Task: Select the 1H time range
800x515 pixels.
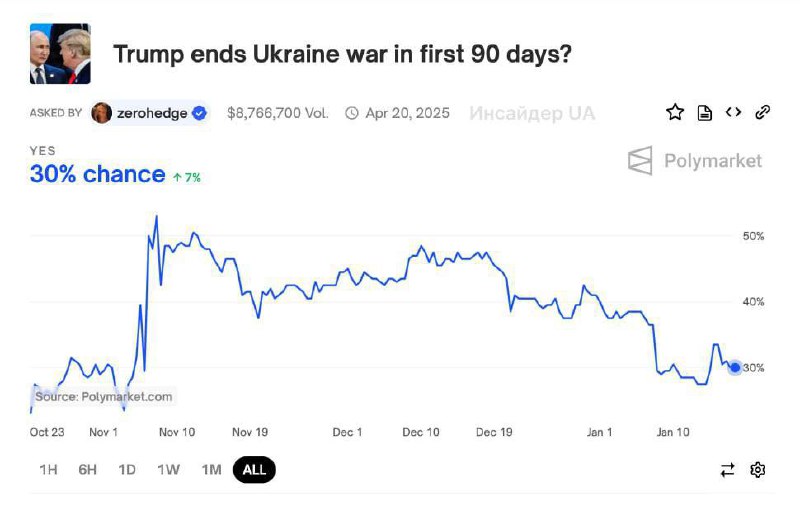Action: [48, 469]
